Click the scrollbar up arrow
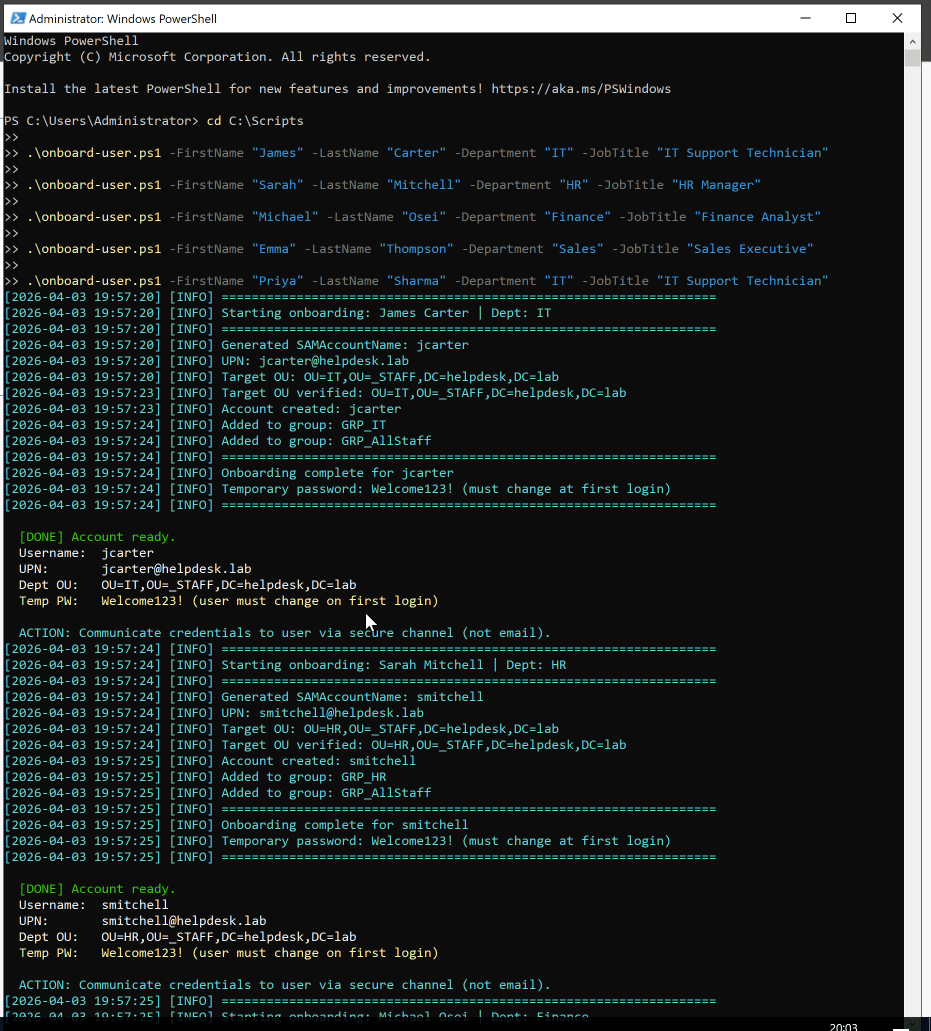 pos(911,41)
